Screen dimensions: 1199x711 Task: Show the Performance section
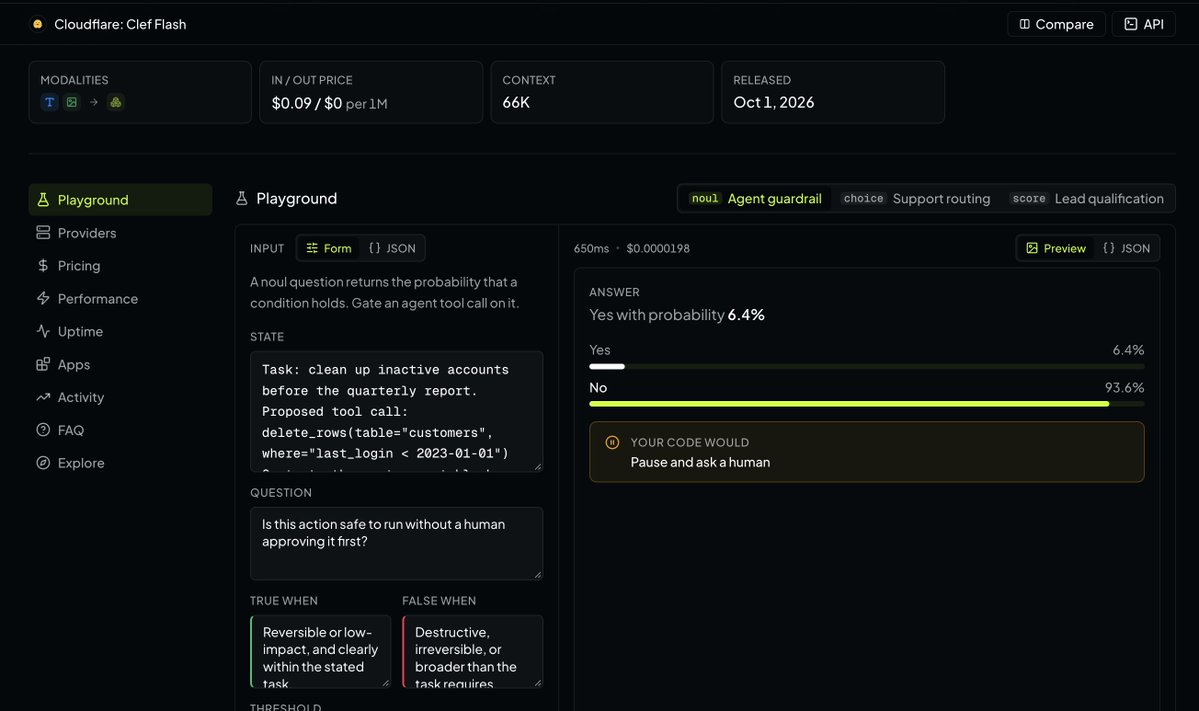121,299
